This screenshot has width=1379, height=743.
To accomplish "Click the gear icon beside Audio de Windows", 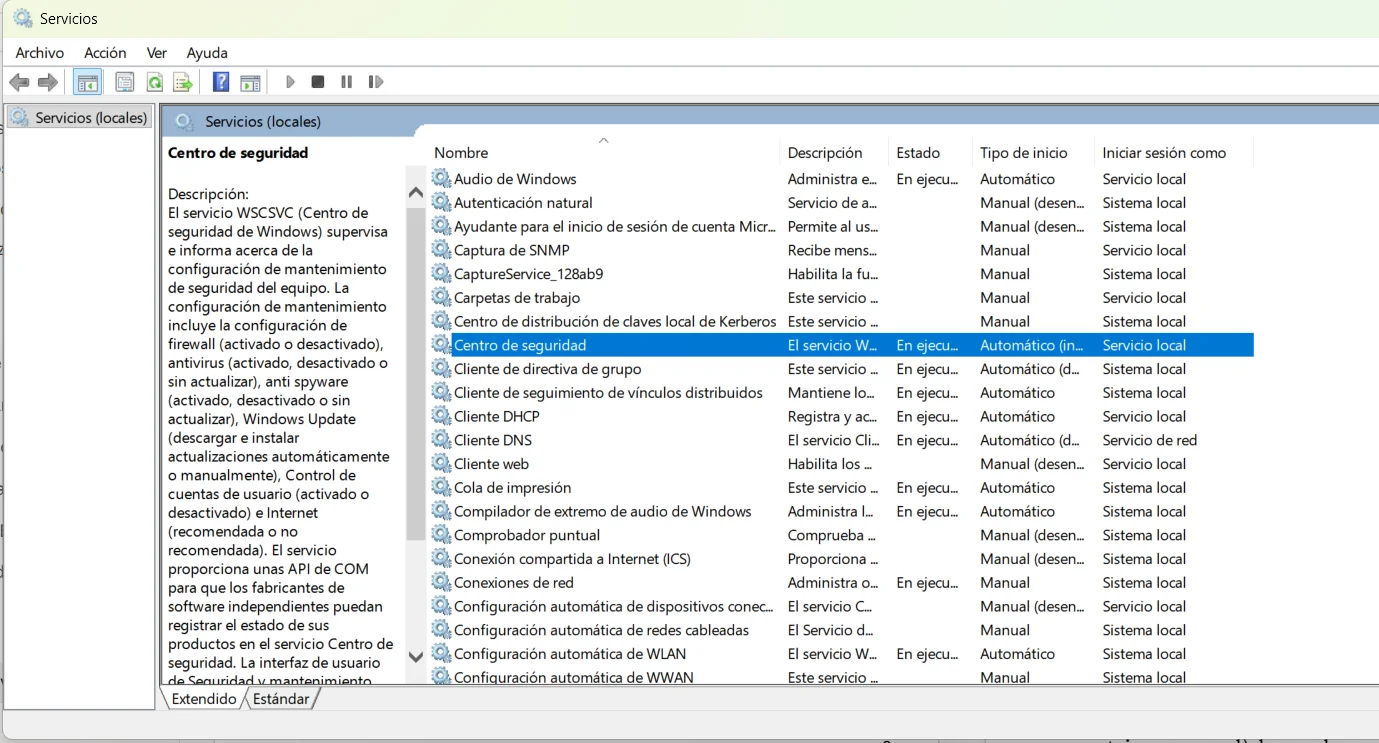I will (x=441, y=178).
